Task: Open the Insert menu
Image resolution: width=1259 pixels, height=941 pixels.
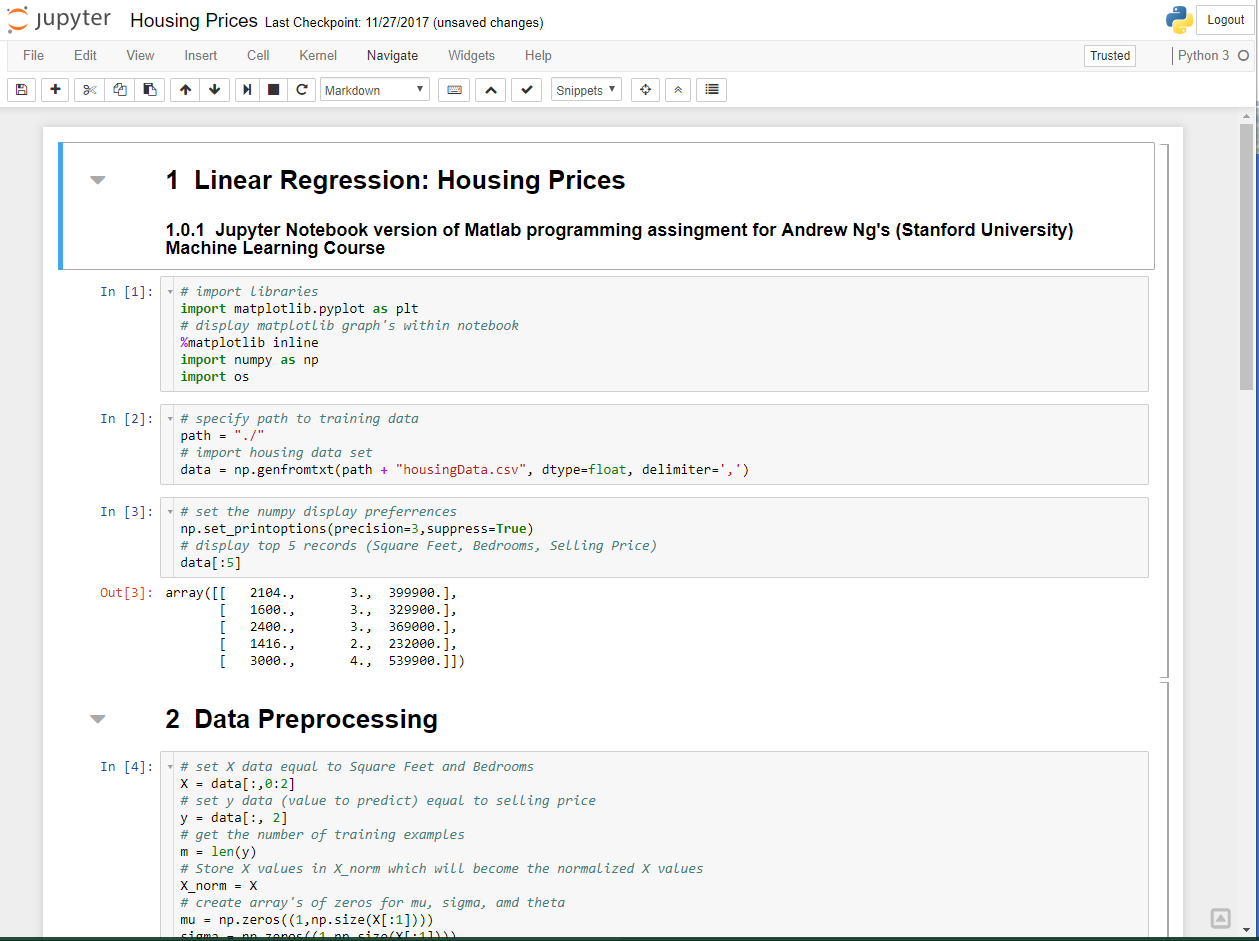Action: click(200, 56)
